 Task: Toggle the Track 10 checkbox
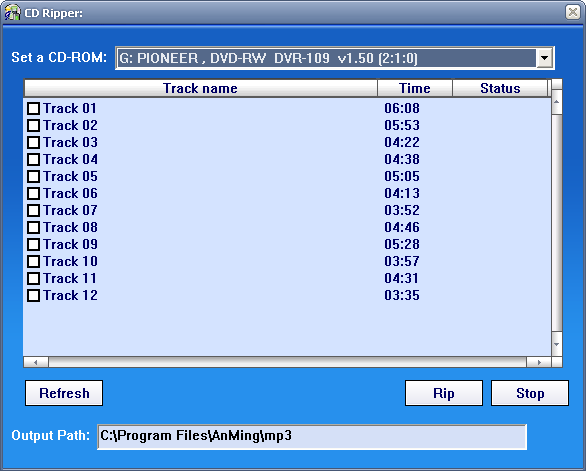34,261
